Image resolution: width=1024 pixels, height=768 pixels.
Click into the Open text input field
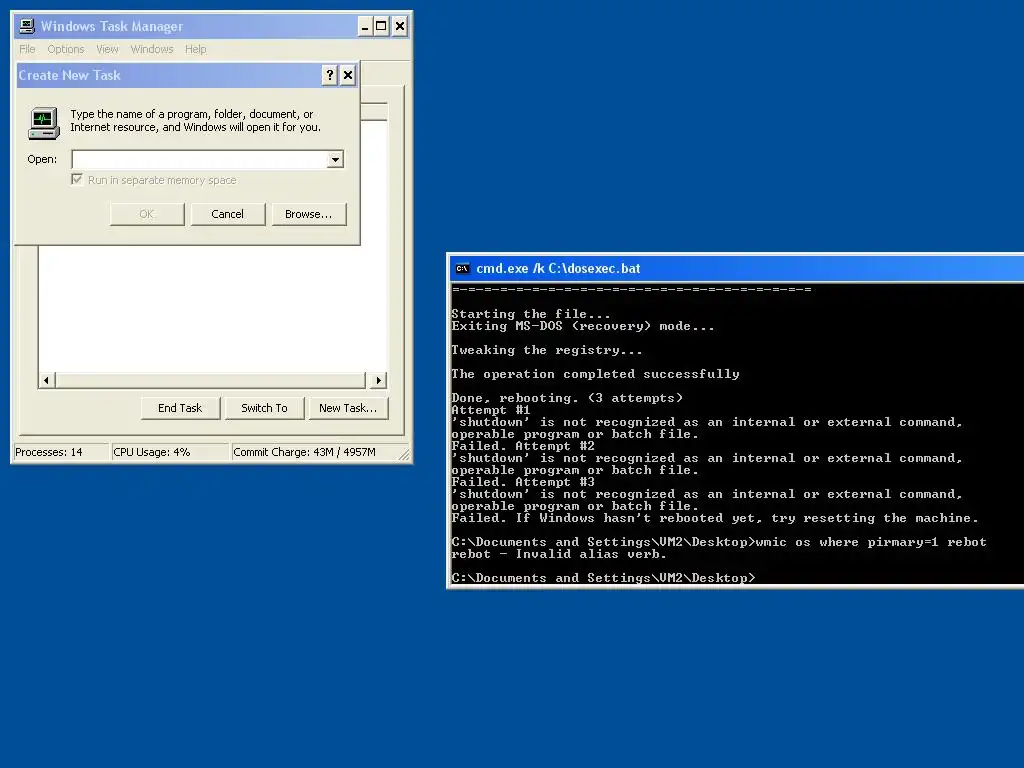[x=199, y=159]
